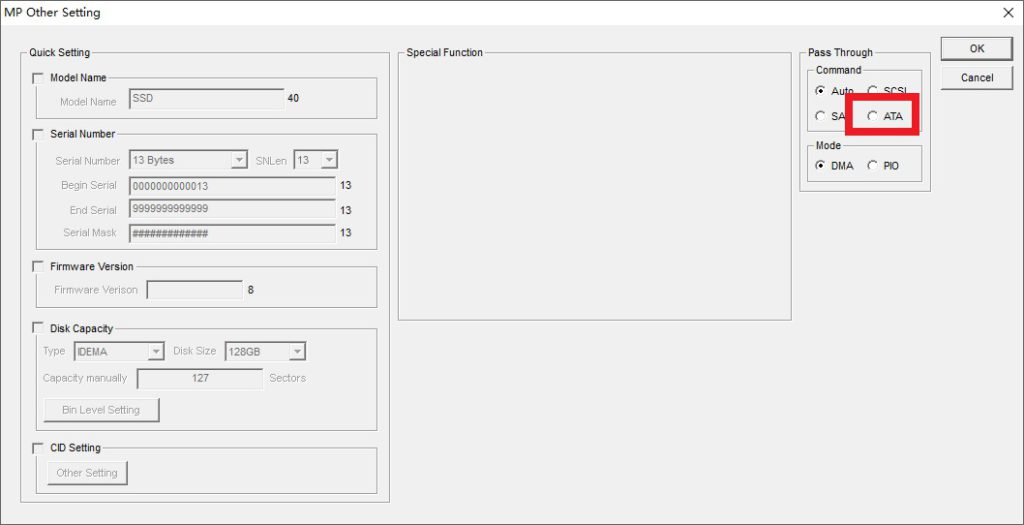Select the ATA command radio button
The width and height of the screenshot is (1024, 525).
[x=873, y=116]
